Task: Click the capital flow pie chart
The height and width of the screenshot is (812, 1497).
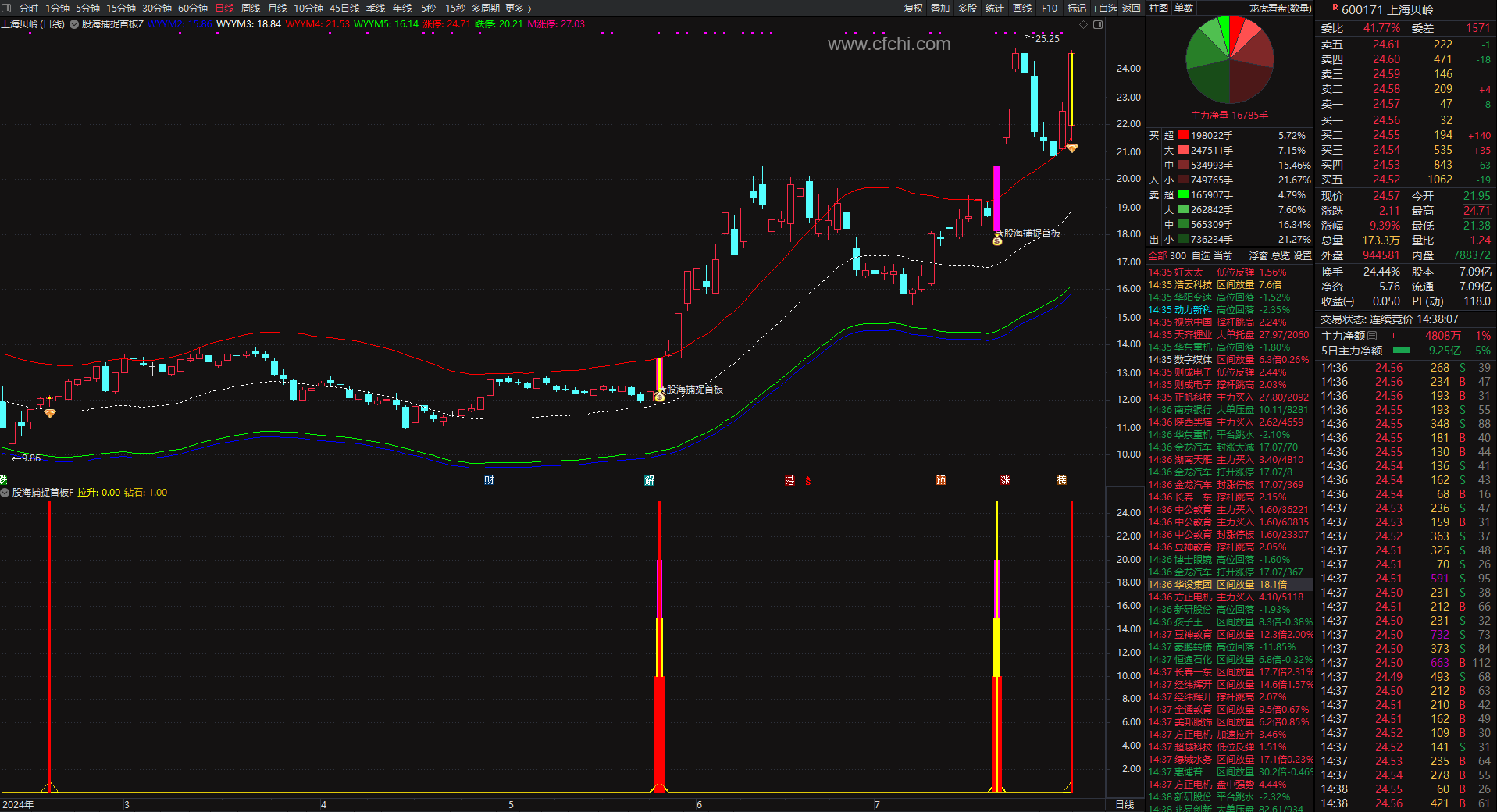Action: click(x=1230, y=59)
